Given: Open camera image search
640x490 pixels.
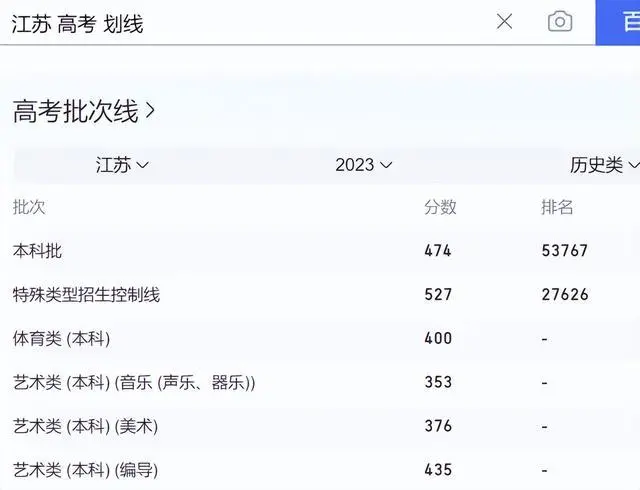Looking at the screenshot, I should pyautogui.click(x=560, y=21).
